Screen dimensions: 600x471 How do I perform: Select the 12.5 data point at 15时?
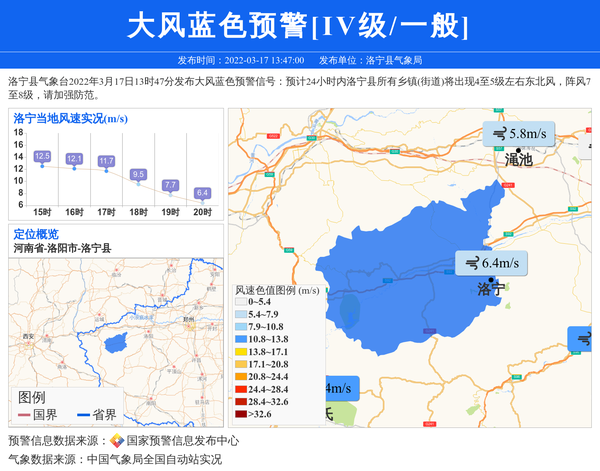click(x=42, y=165)
